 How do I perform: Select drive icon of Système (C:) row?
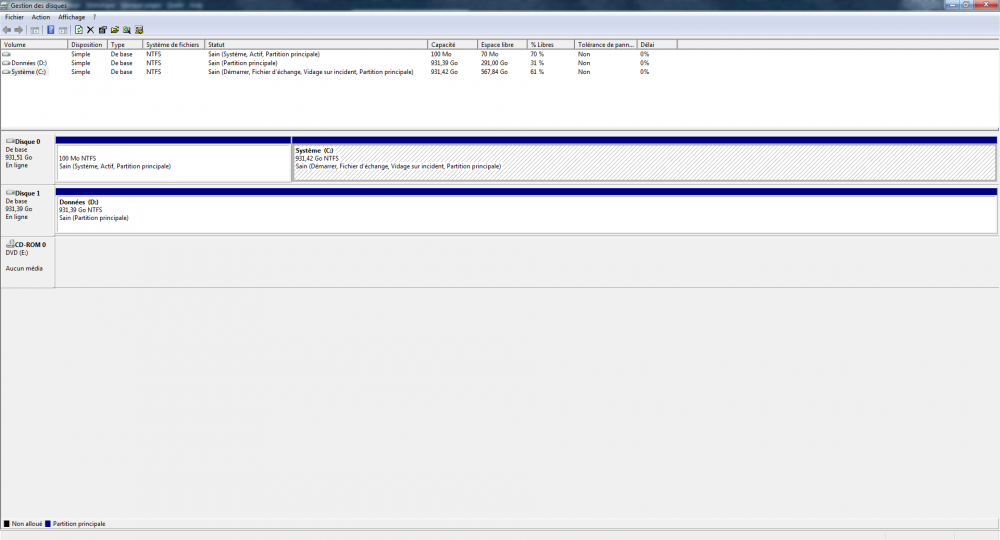(6, 72)
